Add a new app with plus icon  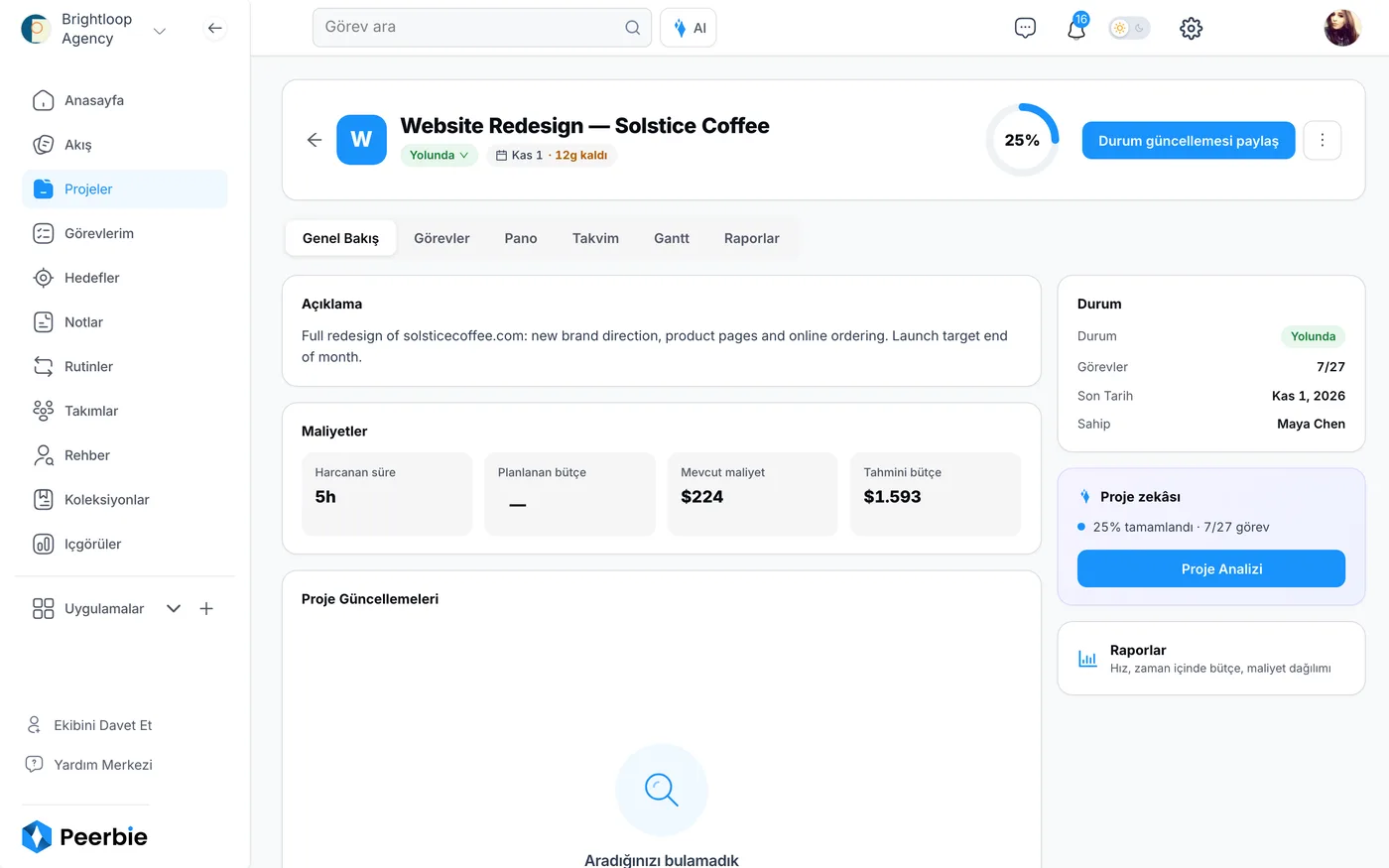[206, 609]
